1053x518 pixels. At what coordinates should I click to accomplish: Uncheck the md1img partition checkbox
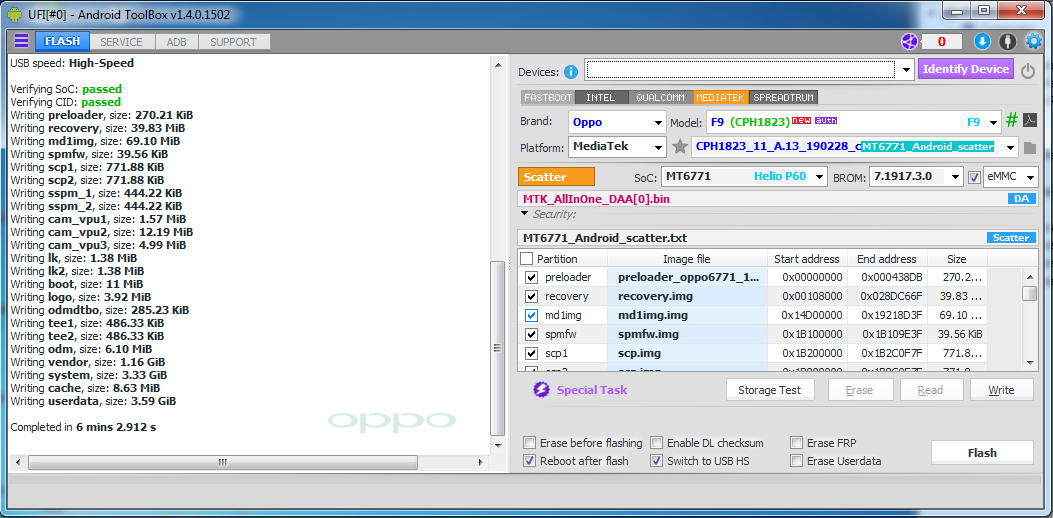pos(532,315)
